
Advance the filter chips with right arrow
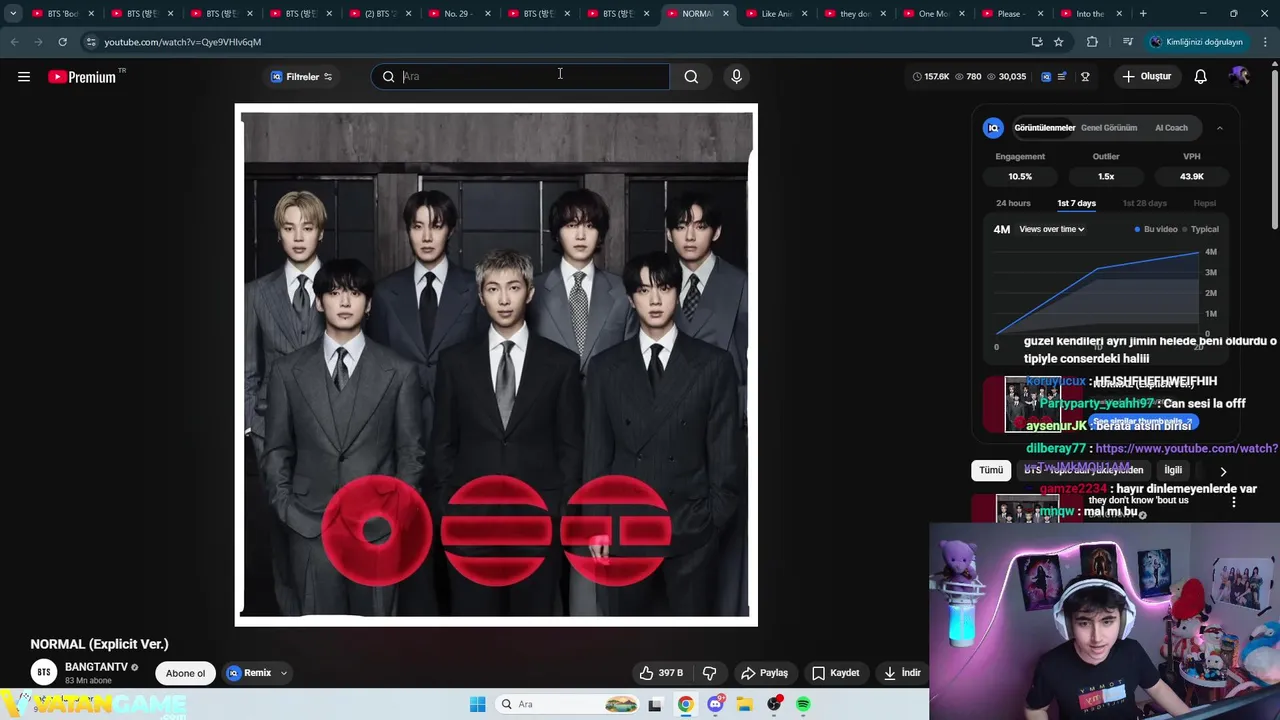tap(1222, 471)
